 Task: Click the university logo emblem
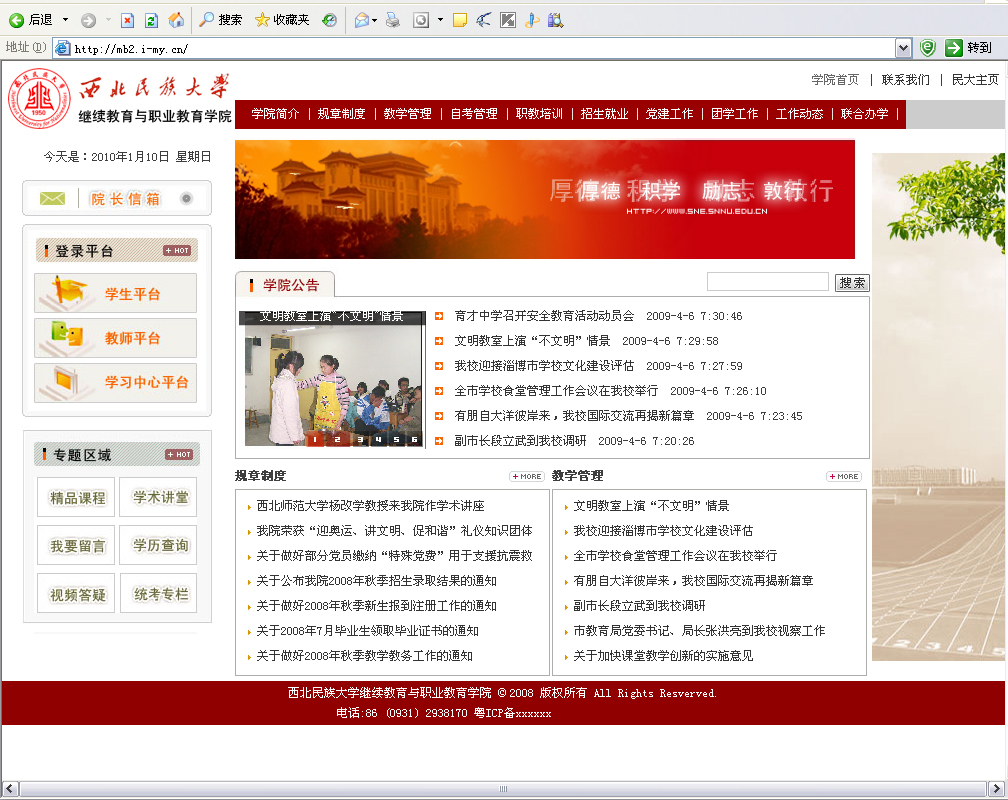pos(39,98)
